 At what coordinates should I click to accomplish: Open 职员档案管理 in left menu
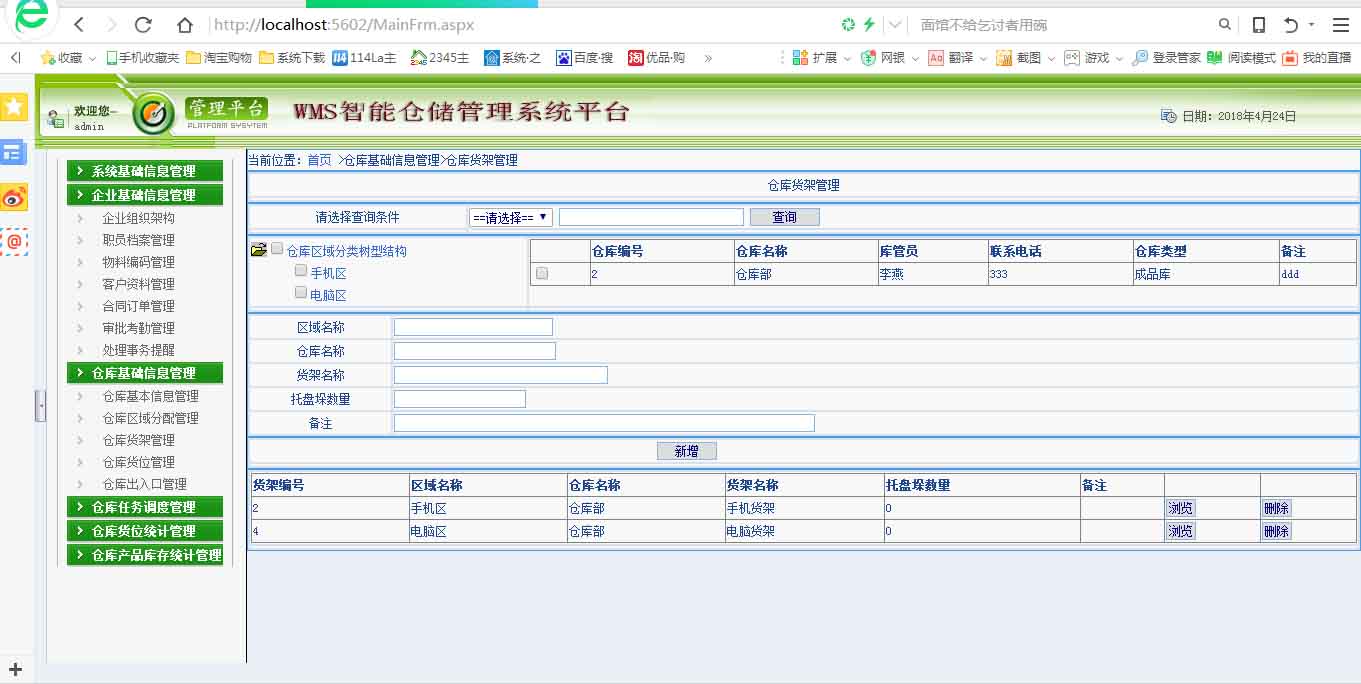click(x=138, y=240)
